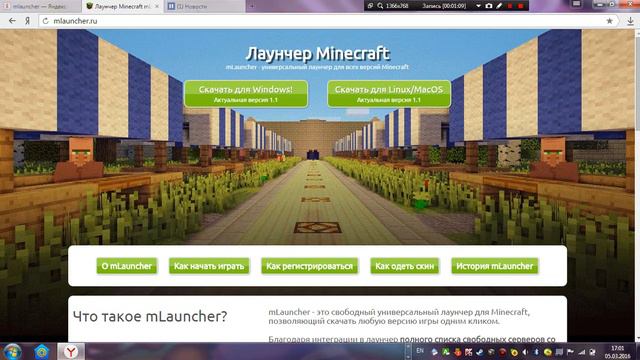Switch to the Новости tab
Viewport: 640px width, 360px height.
[204, 6]
